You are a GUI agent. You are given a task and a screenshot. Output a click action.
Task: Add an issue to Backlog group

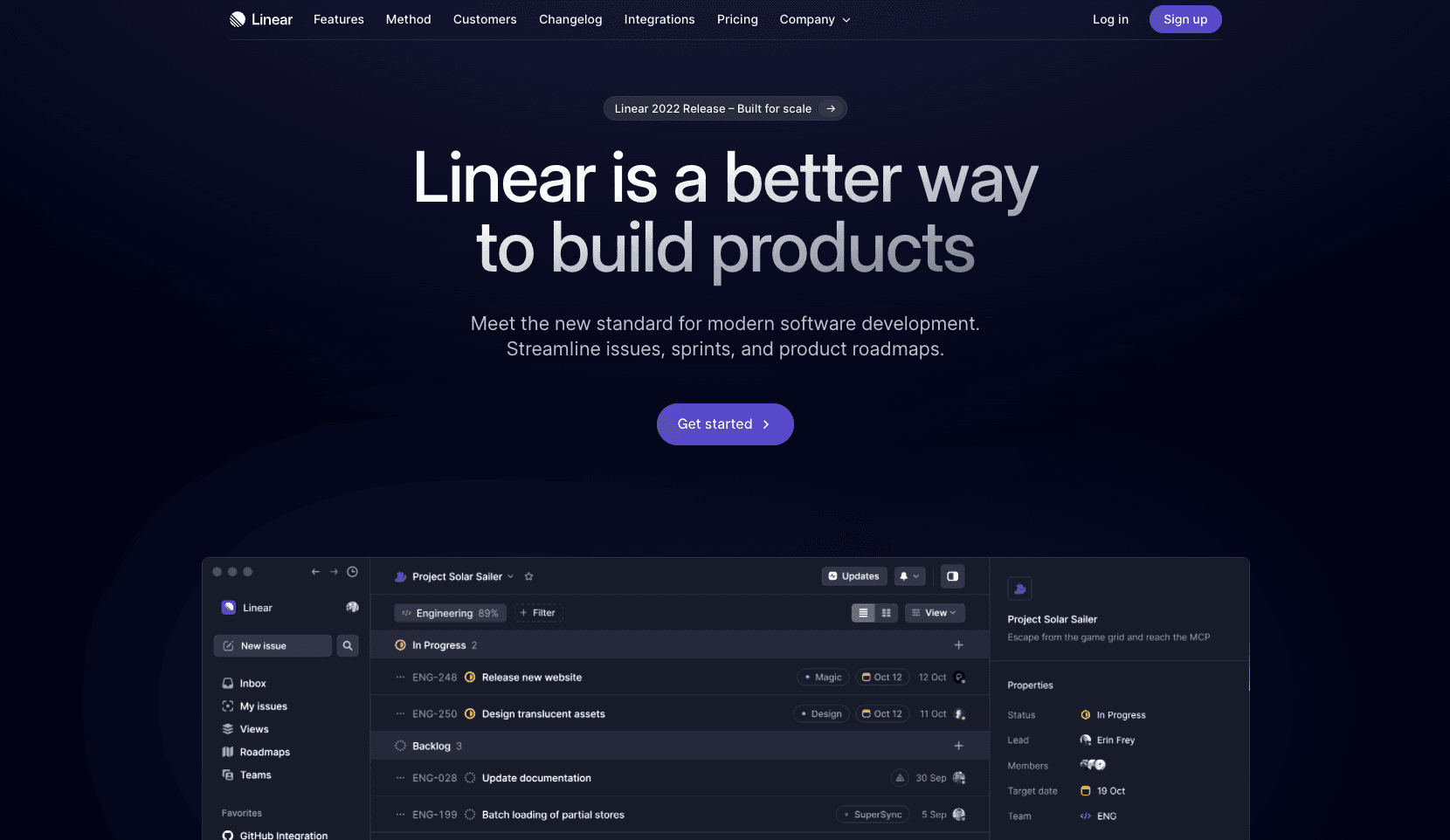point(958,746)
